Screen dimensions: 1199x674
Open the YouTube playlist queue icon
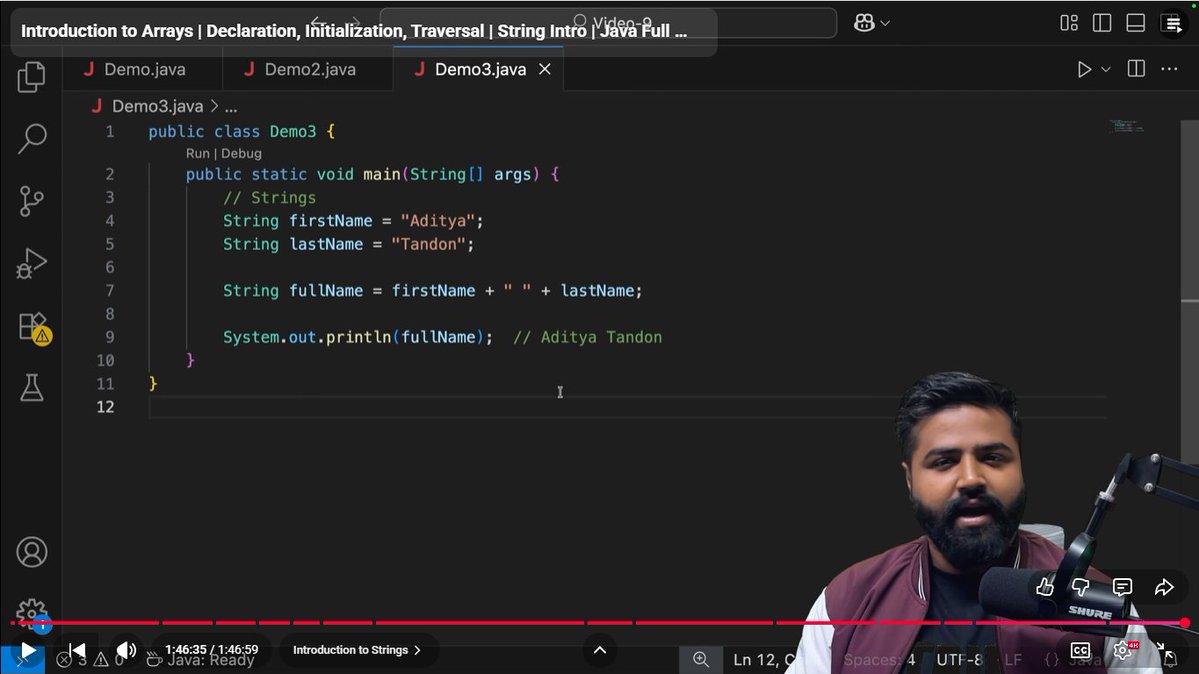pos(1172,24)
